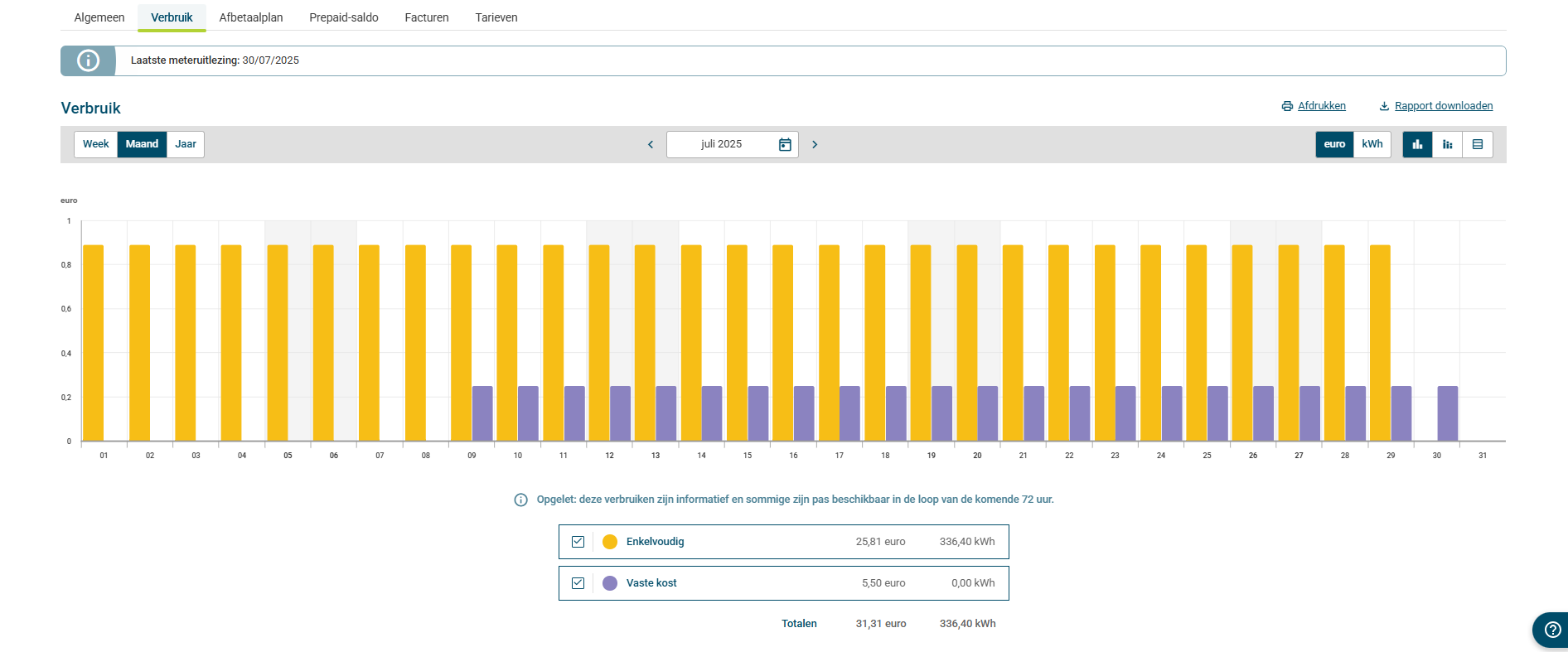This screenshot has height=652, width=1568.
Task: Open the juli 2025 month picker
Action: (x=722, y=144)
